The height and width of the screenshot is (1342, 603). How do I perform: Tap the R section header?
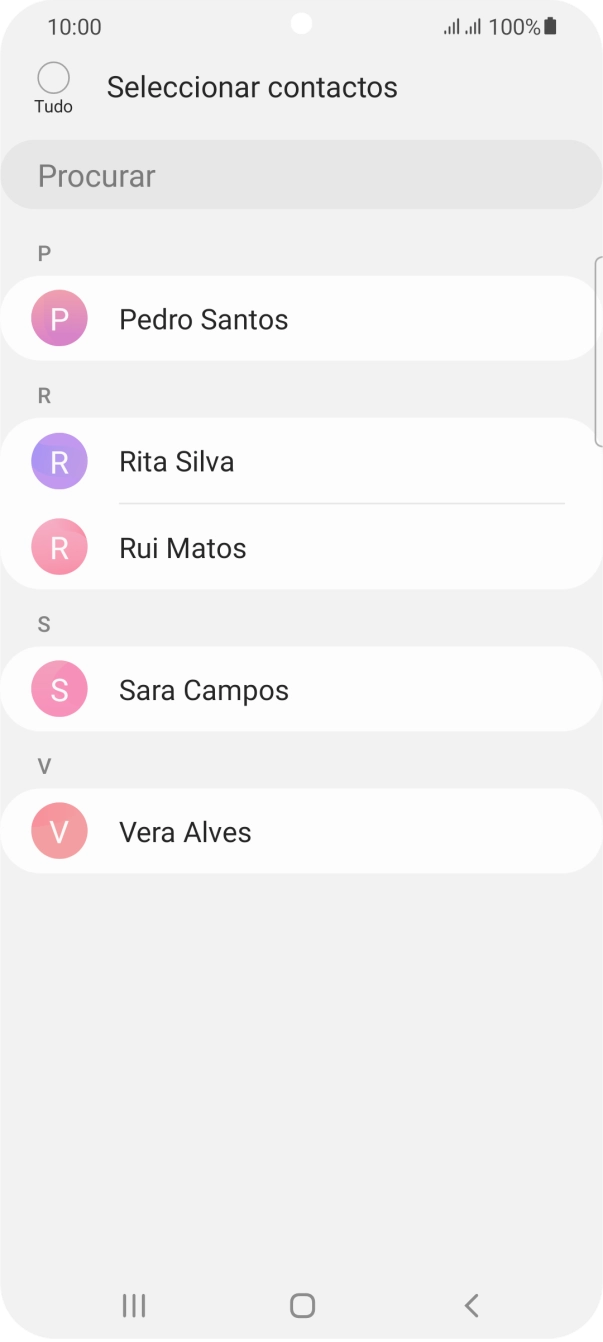pos(44,395)
